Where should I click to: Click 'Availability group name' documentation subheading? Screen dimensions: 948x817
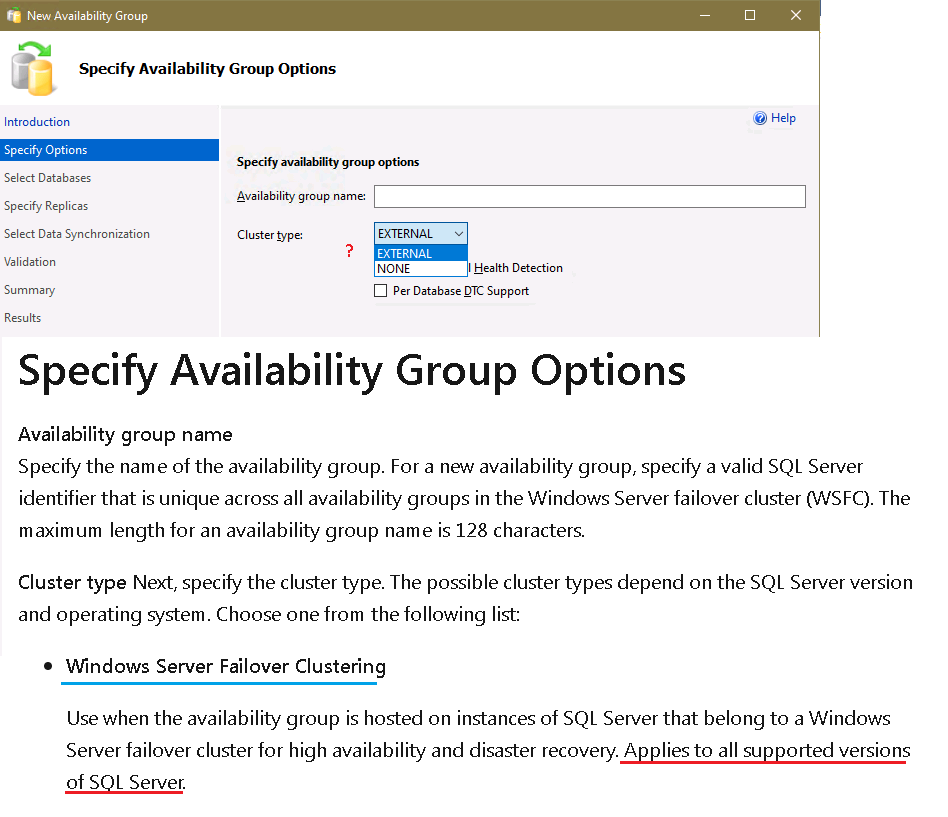point(125,435)
